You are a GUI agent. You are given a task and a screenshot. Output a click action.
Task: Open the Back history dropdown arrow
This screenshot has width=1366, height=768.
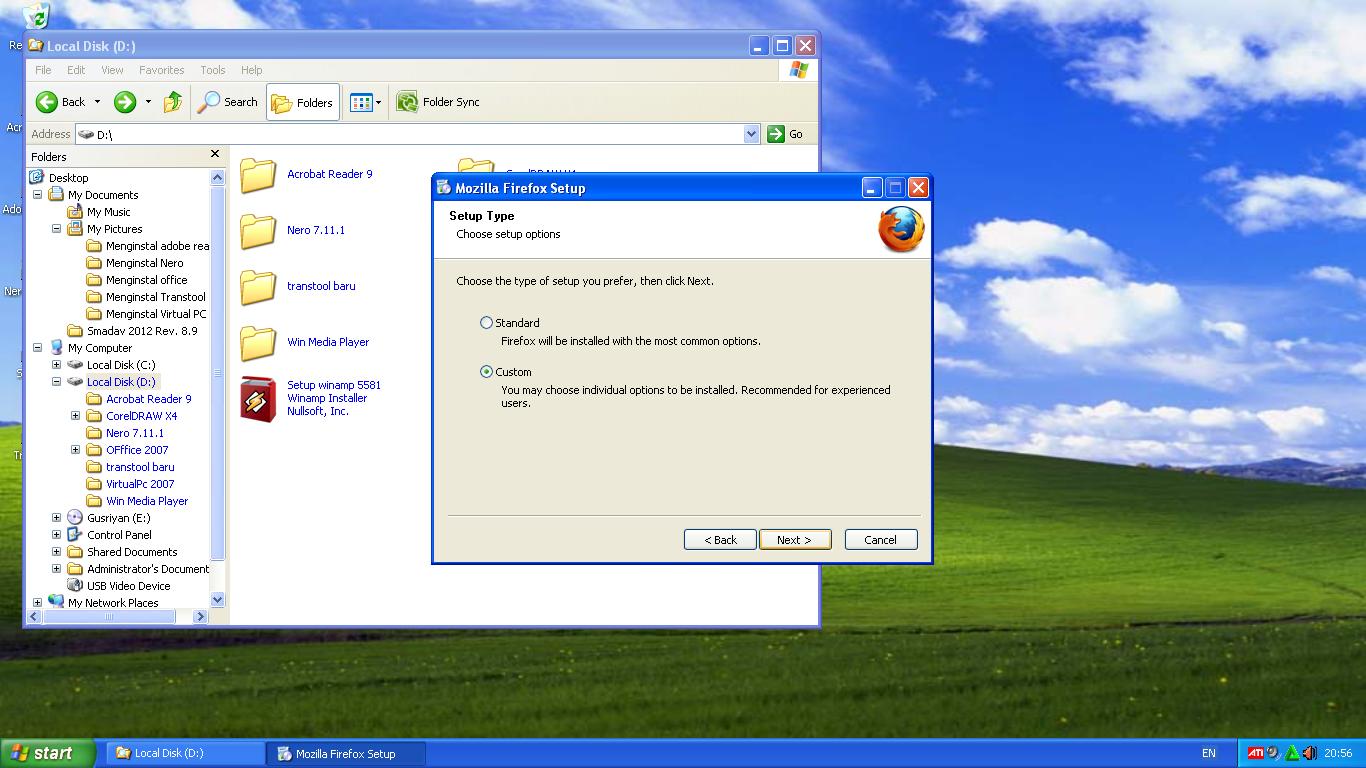coord(97,102)
